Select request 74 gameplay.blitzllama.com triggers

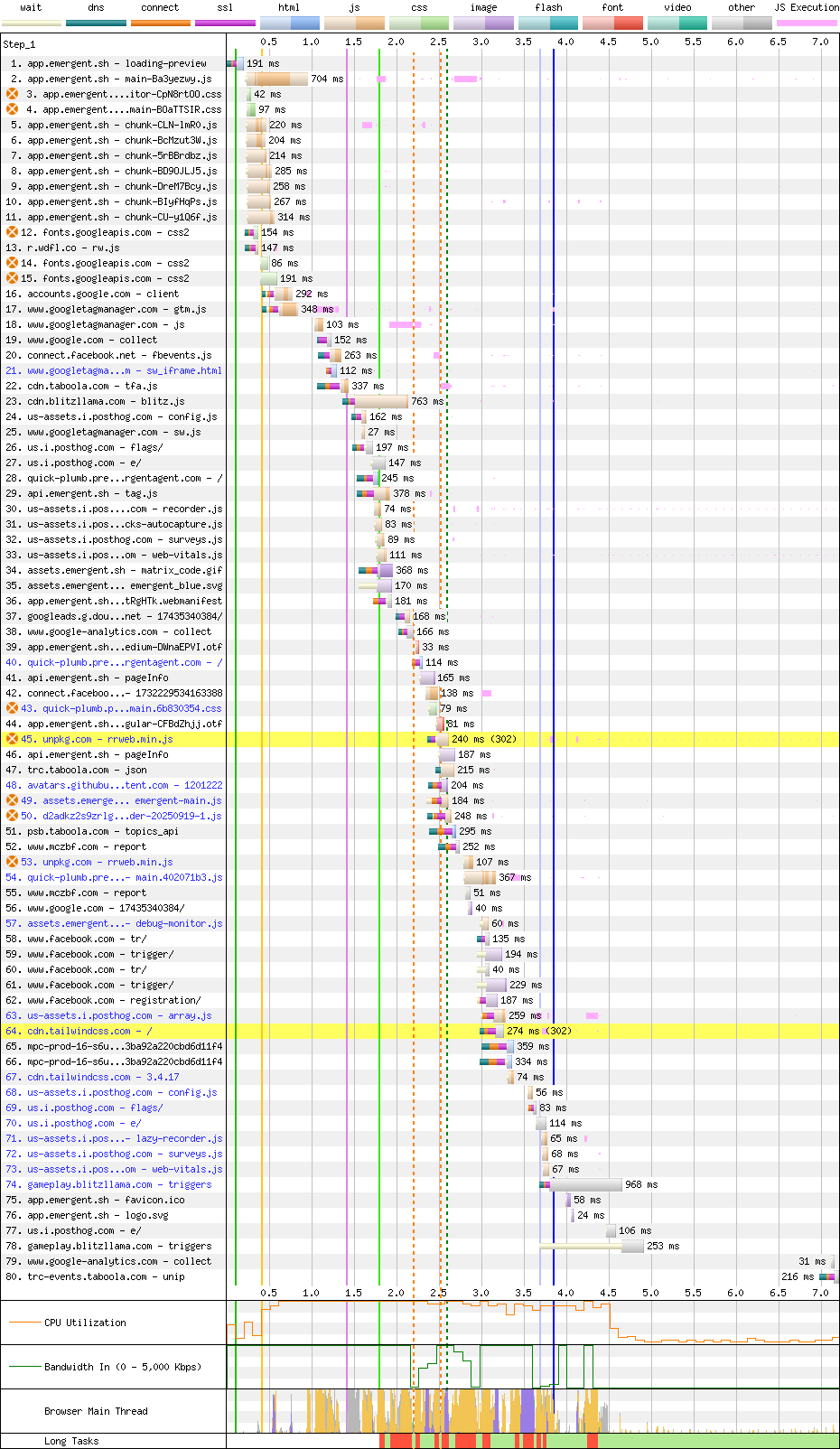[119, 1184]
